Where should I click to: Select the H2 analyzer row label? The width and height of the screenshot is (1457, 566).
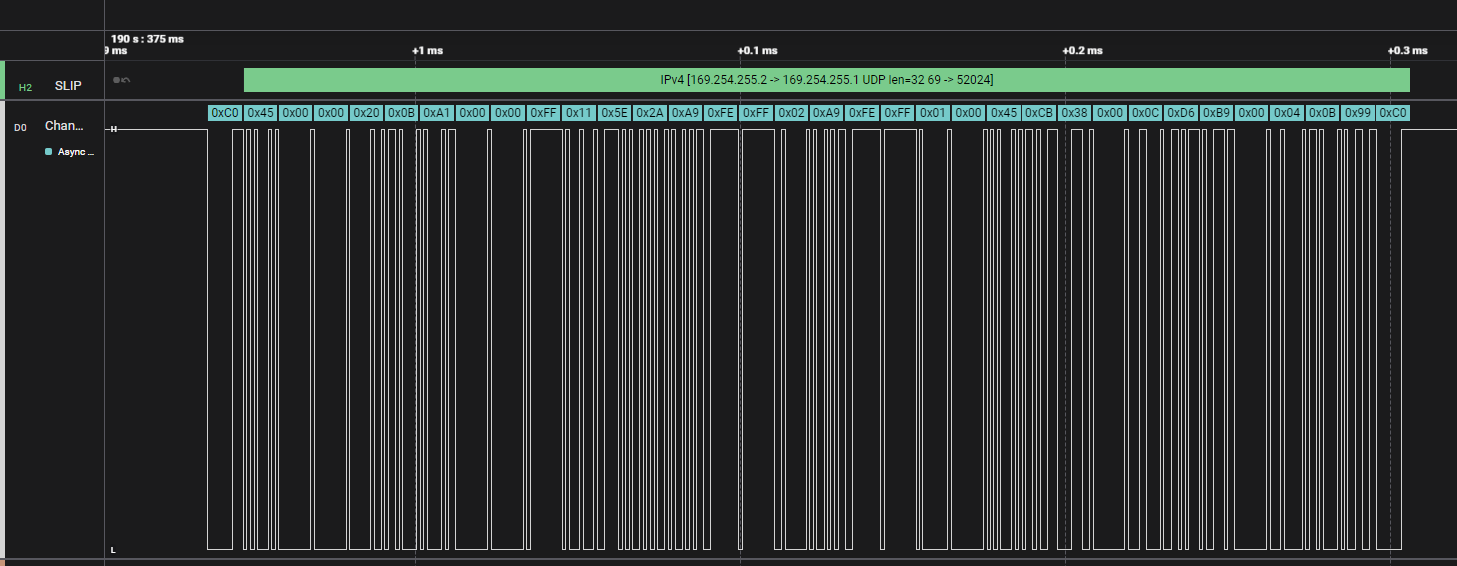pyautogui.click(x=25, y=87)
